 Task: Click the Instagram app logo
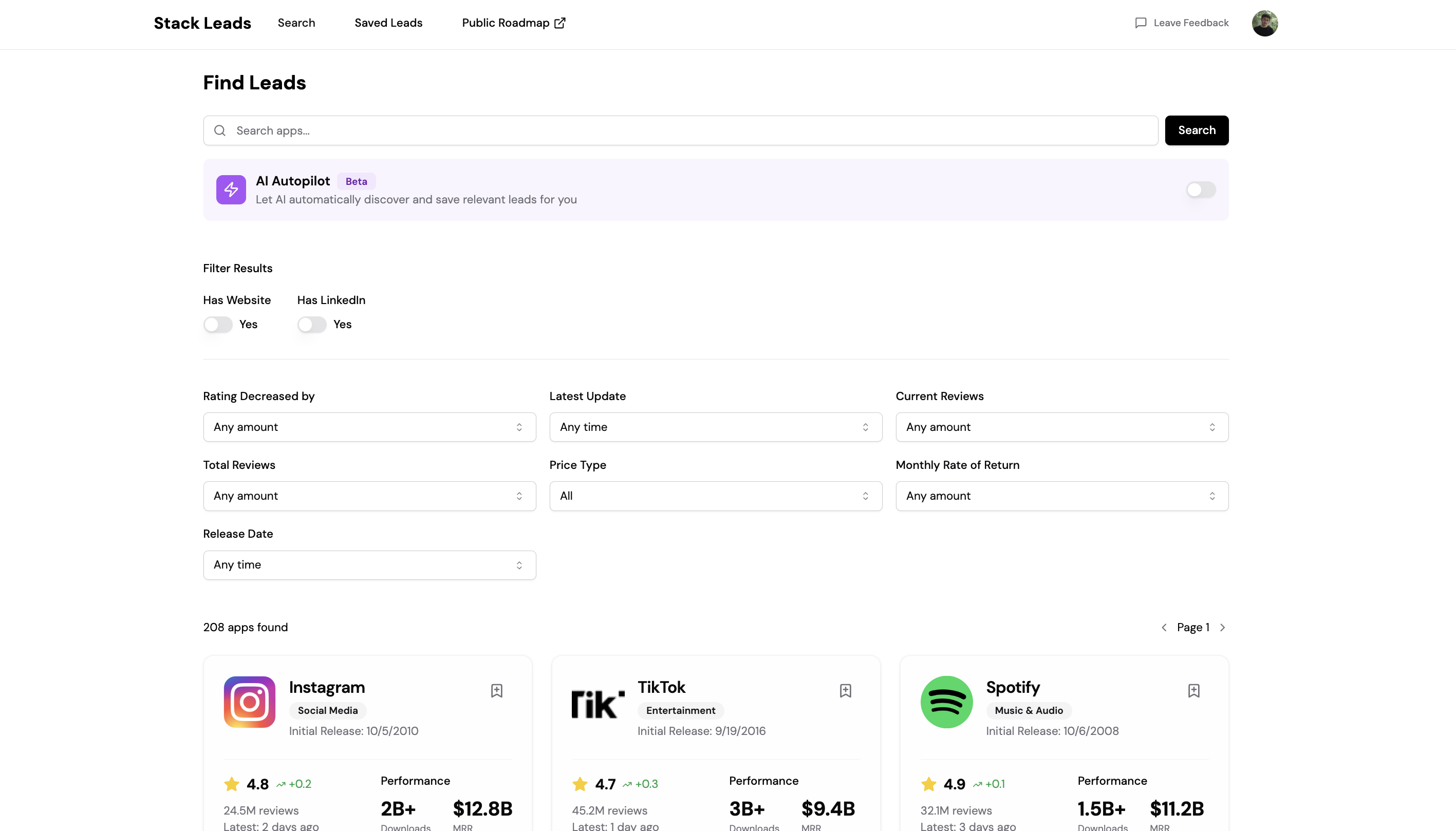[249, 702]
